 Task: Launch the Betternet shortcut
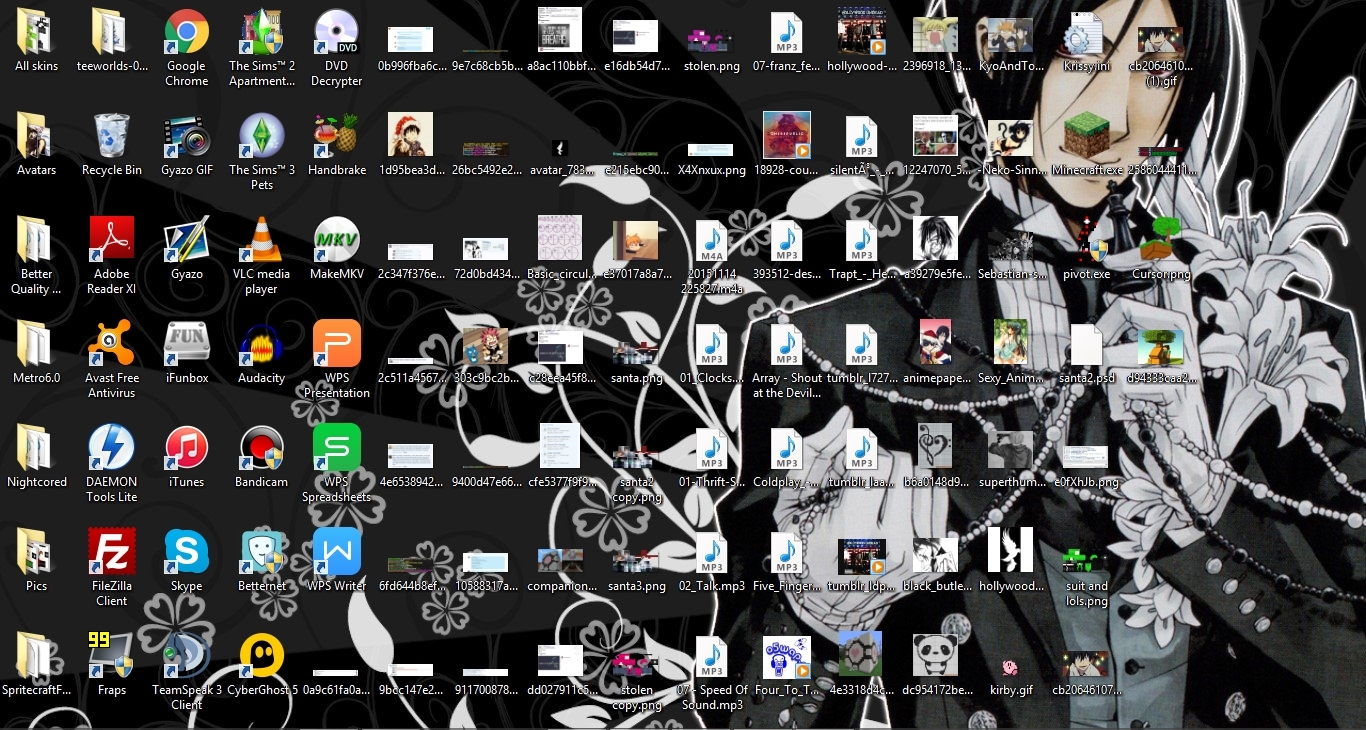click(262, 553)
